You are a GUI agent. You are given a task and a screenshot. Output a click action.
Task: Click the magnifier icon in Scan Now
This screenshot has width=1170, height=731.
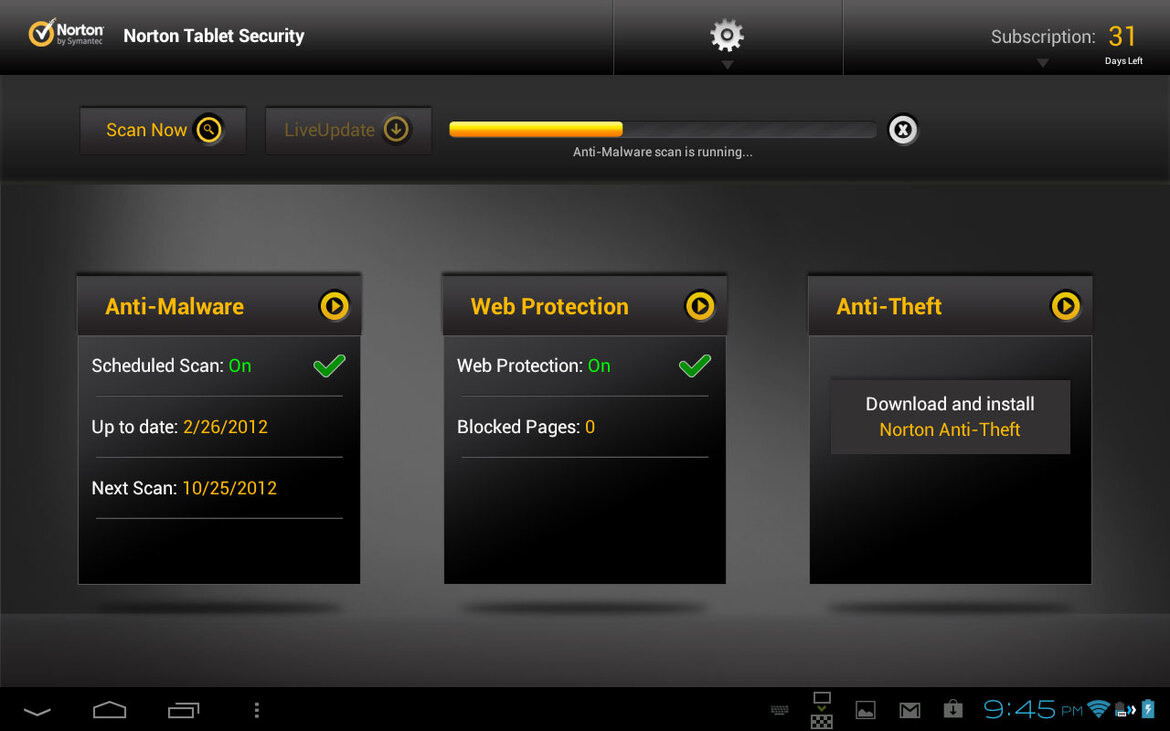(209, 130)
